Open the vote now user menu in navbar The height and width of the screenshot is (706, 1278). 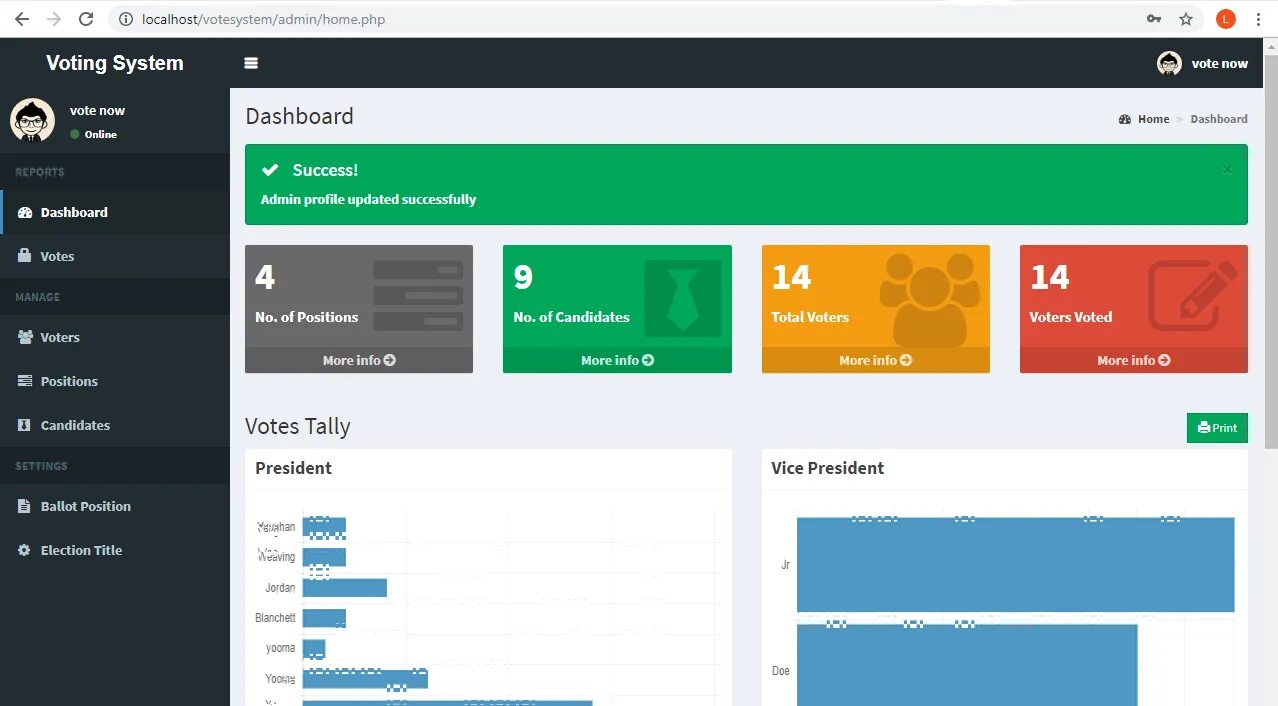(1203, 63)
